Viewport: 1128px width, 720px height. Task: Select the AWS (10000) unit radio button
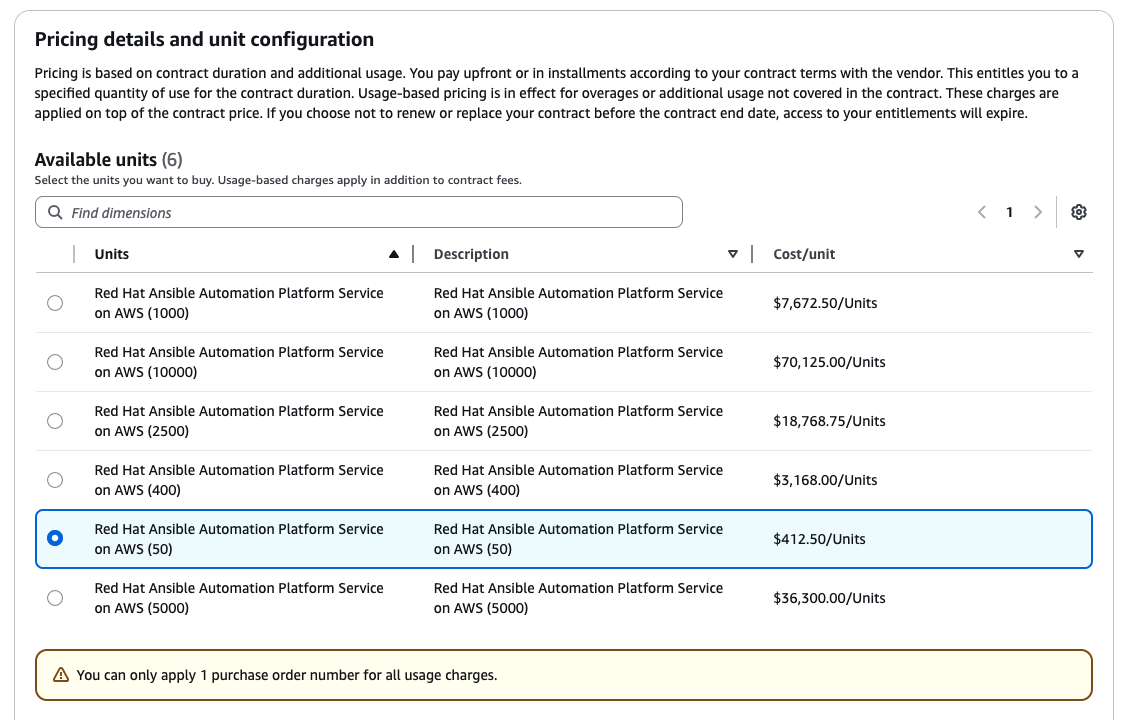55,362
